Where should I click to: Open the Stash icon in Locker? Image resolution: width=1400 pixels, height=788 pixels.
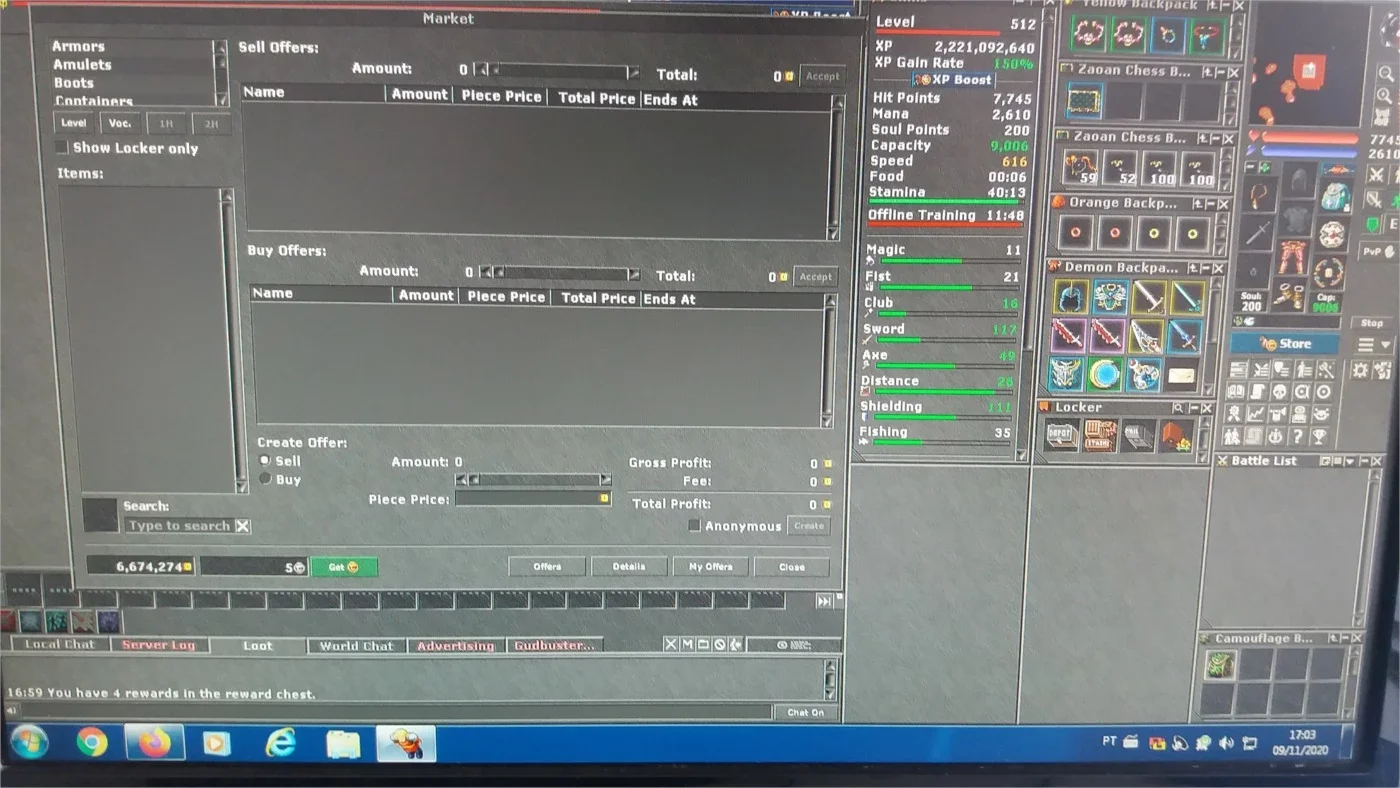[1100, 436]
